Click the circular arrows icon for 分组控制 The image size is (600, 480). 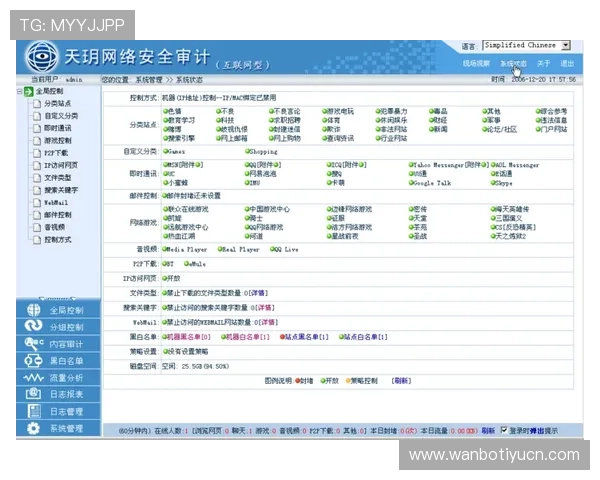coord(34,326)
